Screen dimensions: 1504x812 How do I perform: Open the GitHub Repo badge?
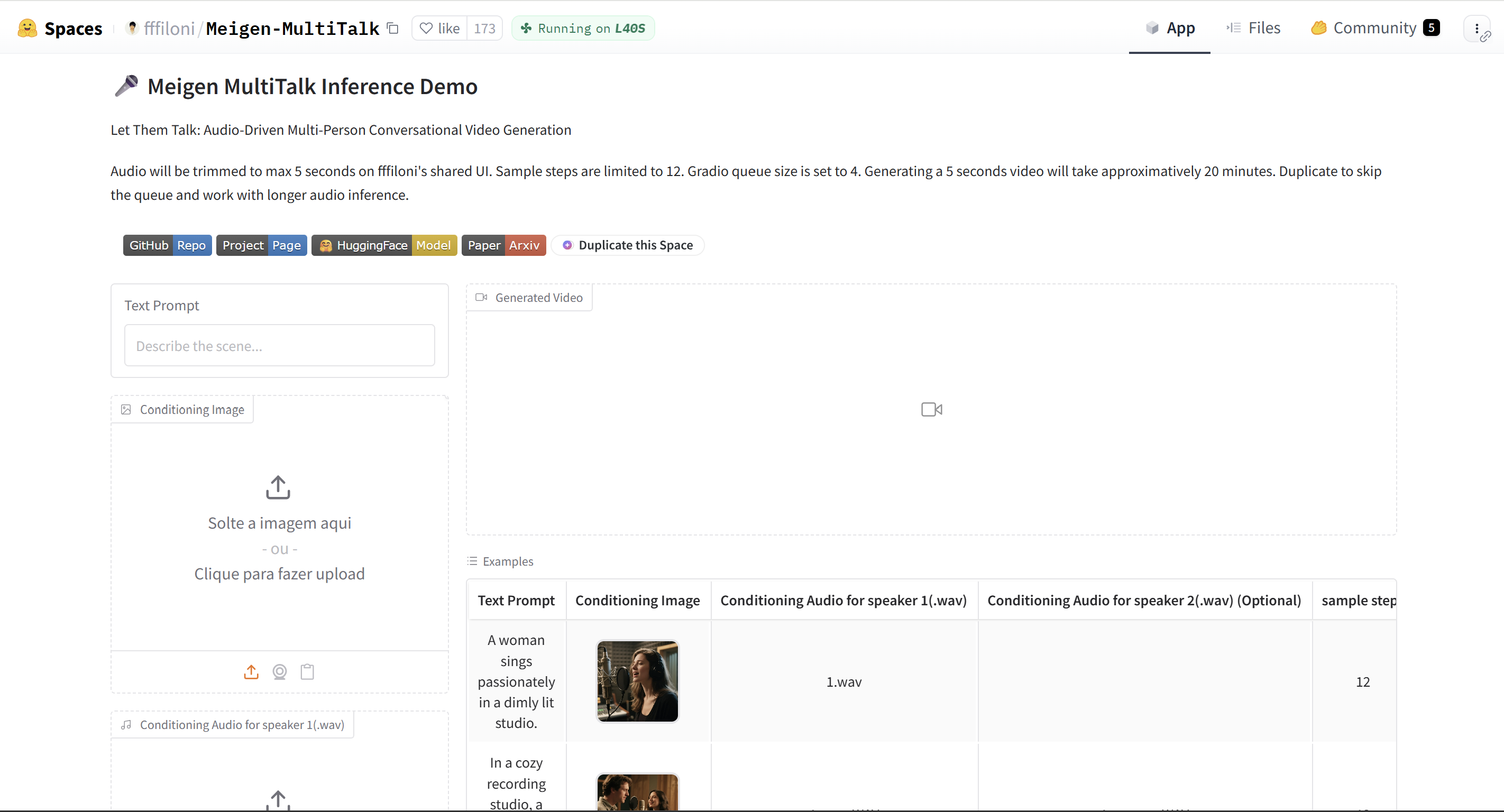[x=167, y=245]
